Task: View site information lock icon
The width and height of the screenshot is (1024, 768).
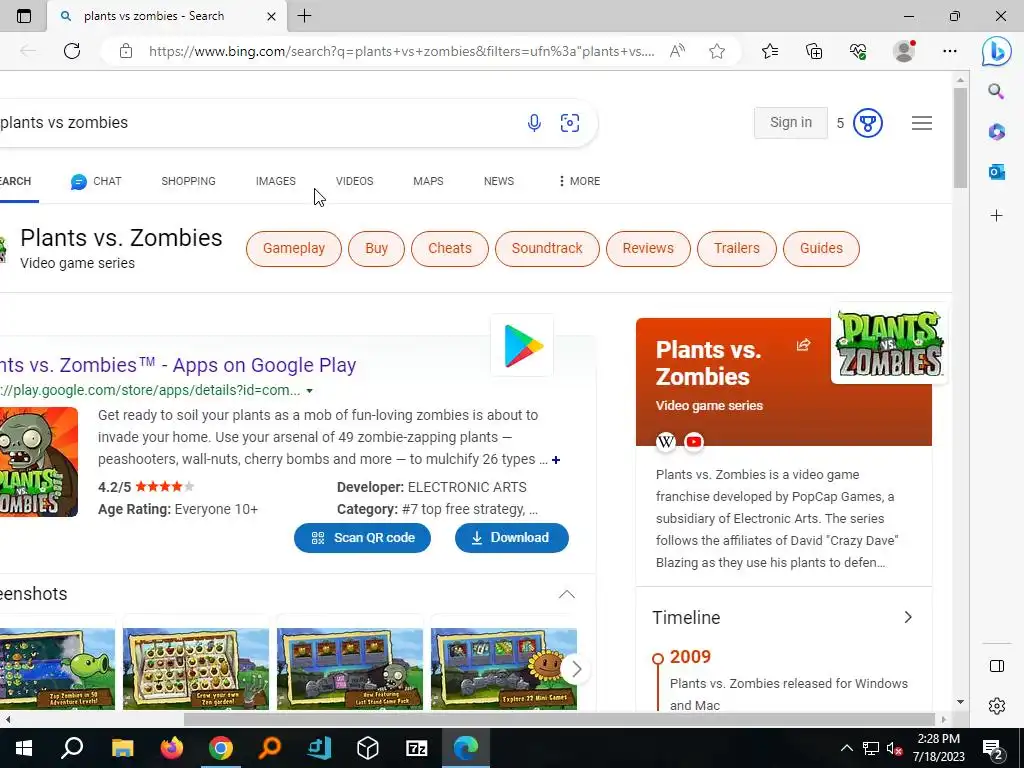Action: 126,51
